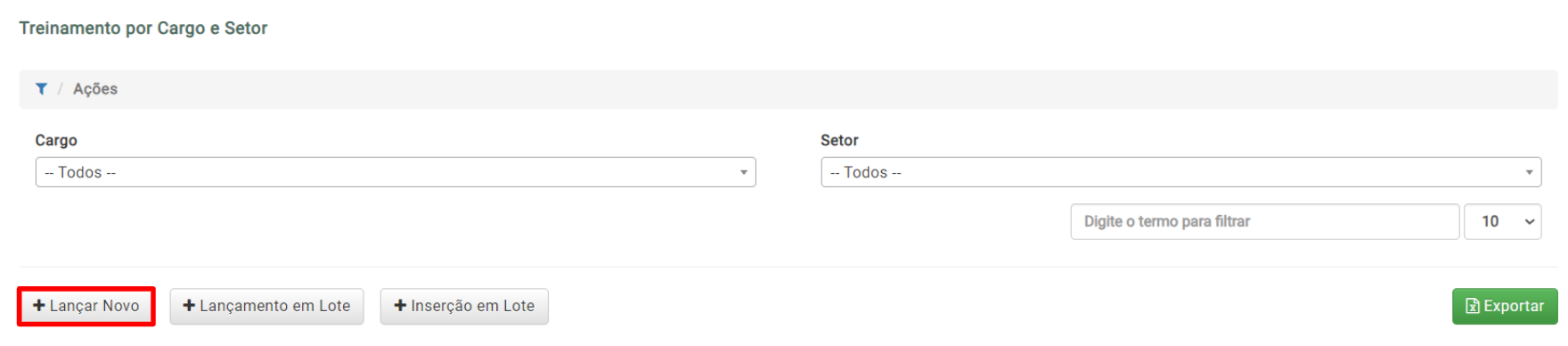Click the green Exportar button
Screen dimensions: 1568x346
pyautogui.click(x=1505, y=306)
